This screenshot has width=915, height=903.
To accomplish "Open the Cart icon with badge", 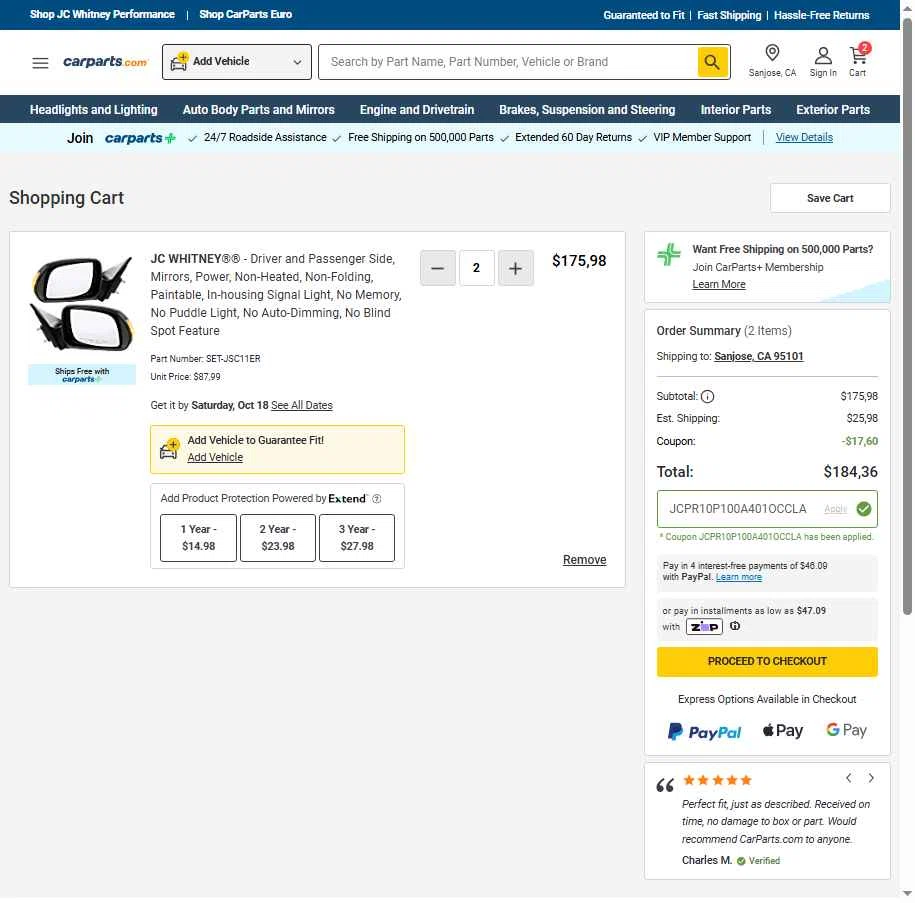I will [858, 60].
